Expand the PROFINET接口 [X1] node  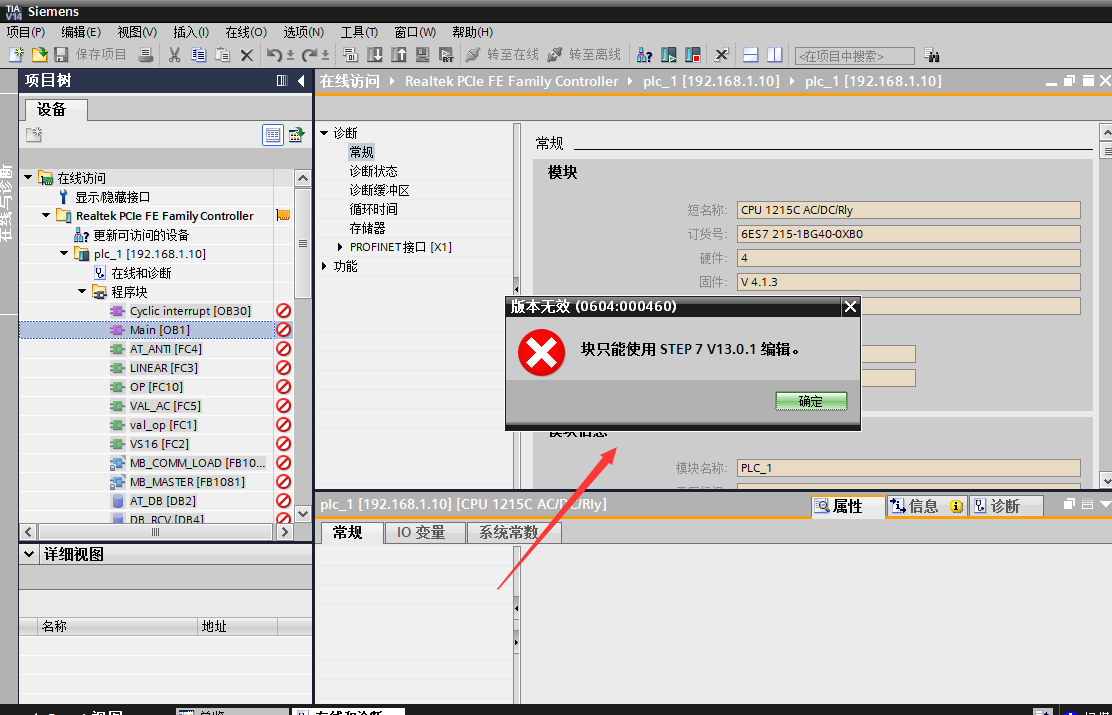click(x=340, y=247)
